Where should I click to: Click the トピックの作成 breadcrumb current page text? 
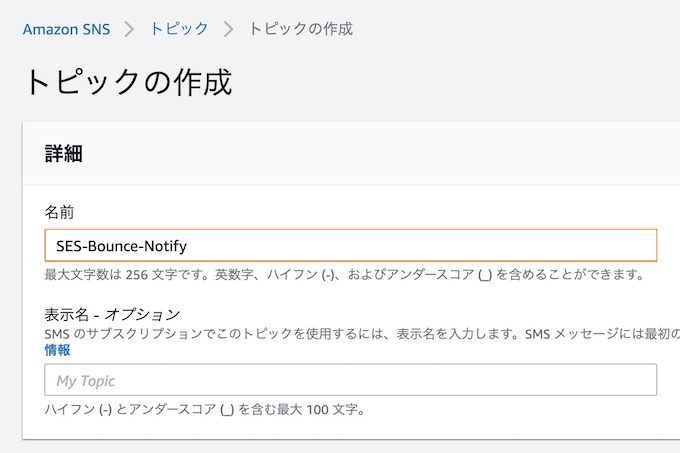click(301, 29)
